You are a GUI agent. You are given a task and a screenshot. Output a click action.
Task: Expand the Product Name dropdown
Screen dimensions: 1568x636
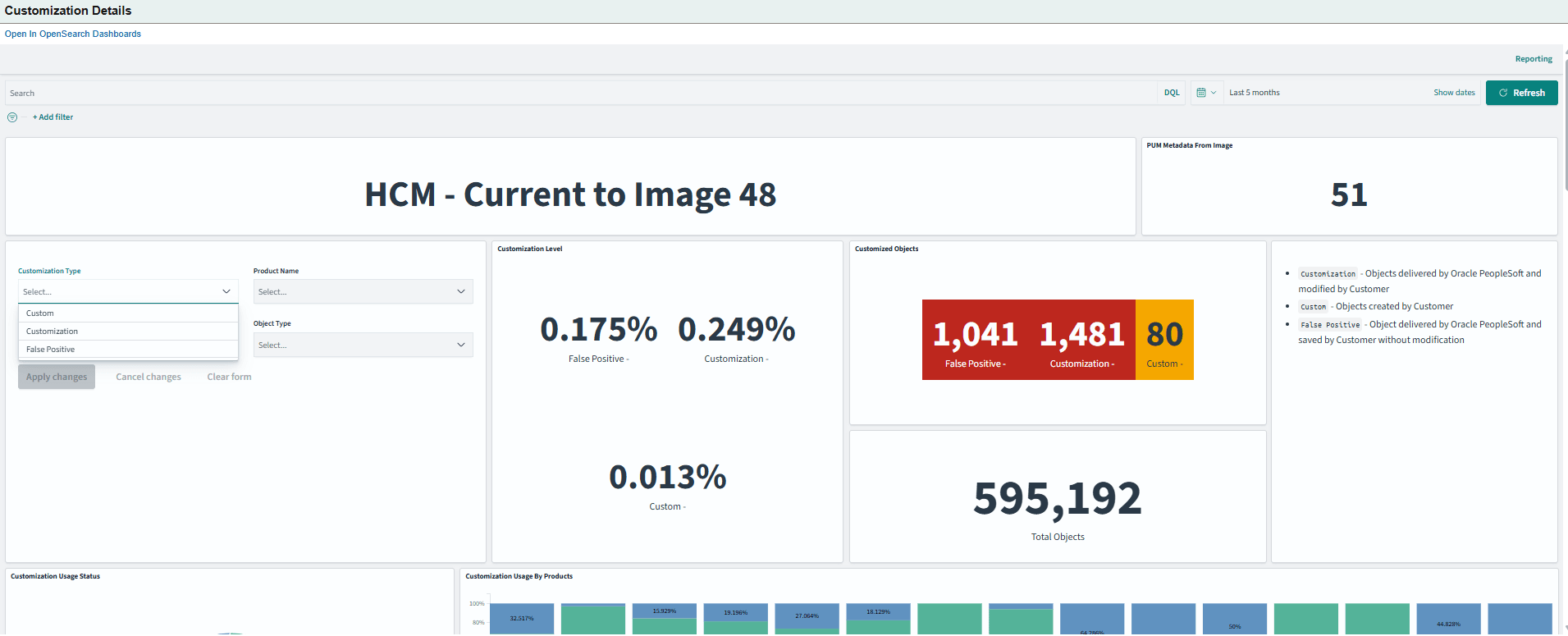coord(363,292)
